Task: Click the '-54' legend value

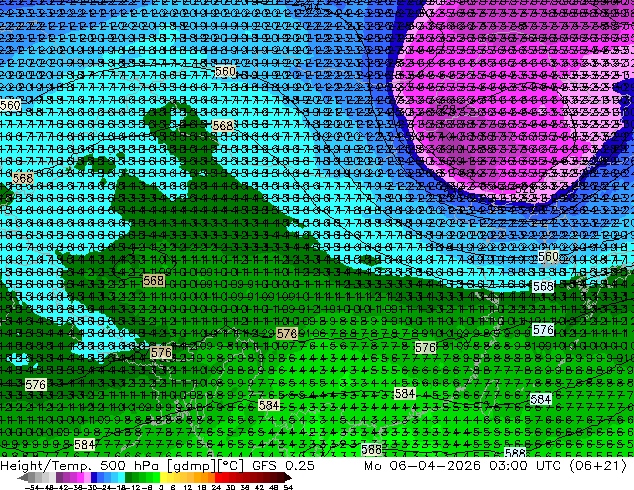Action: [32, 487]
